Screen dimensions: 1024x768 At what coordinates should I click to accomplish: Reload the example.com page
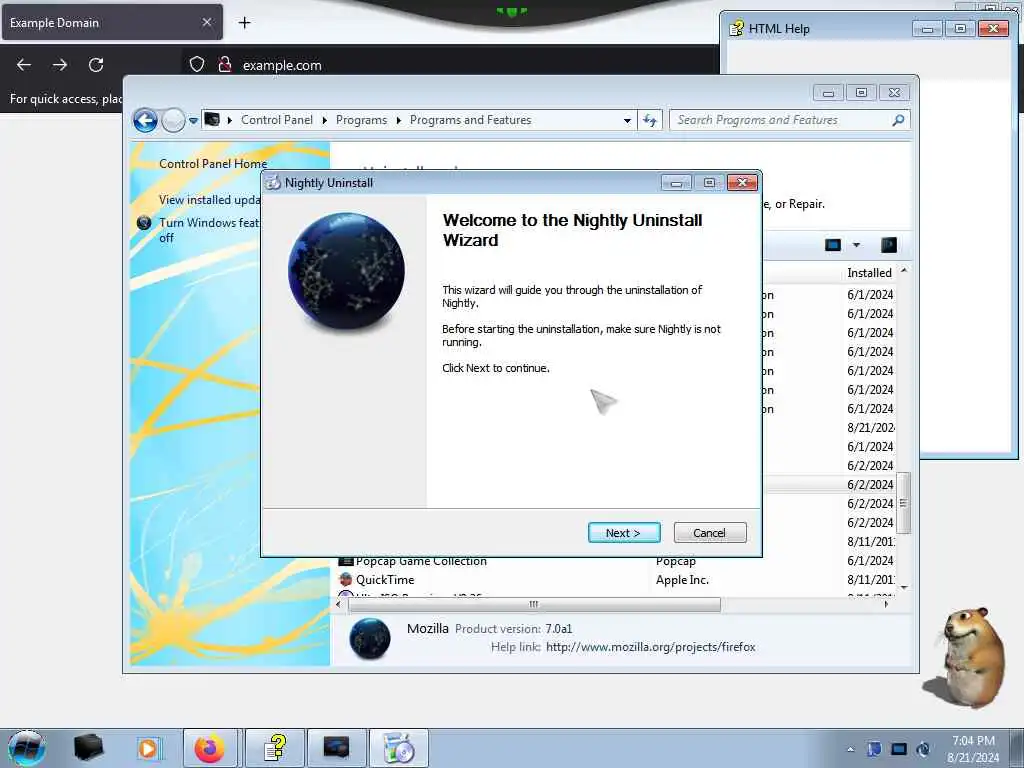96,65
